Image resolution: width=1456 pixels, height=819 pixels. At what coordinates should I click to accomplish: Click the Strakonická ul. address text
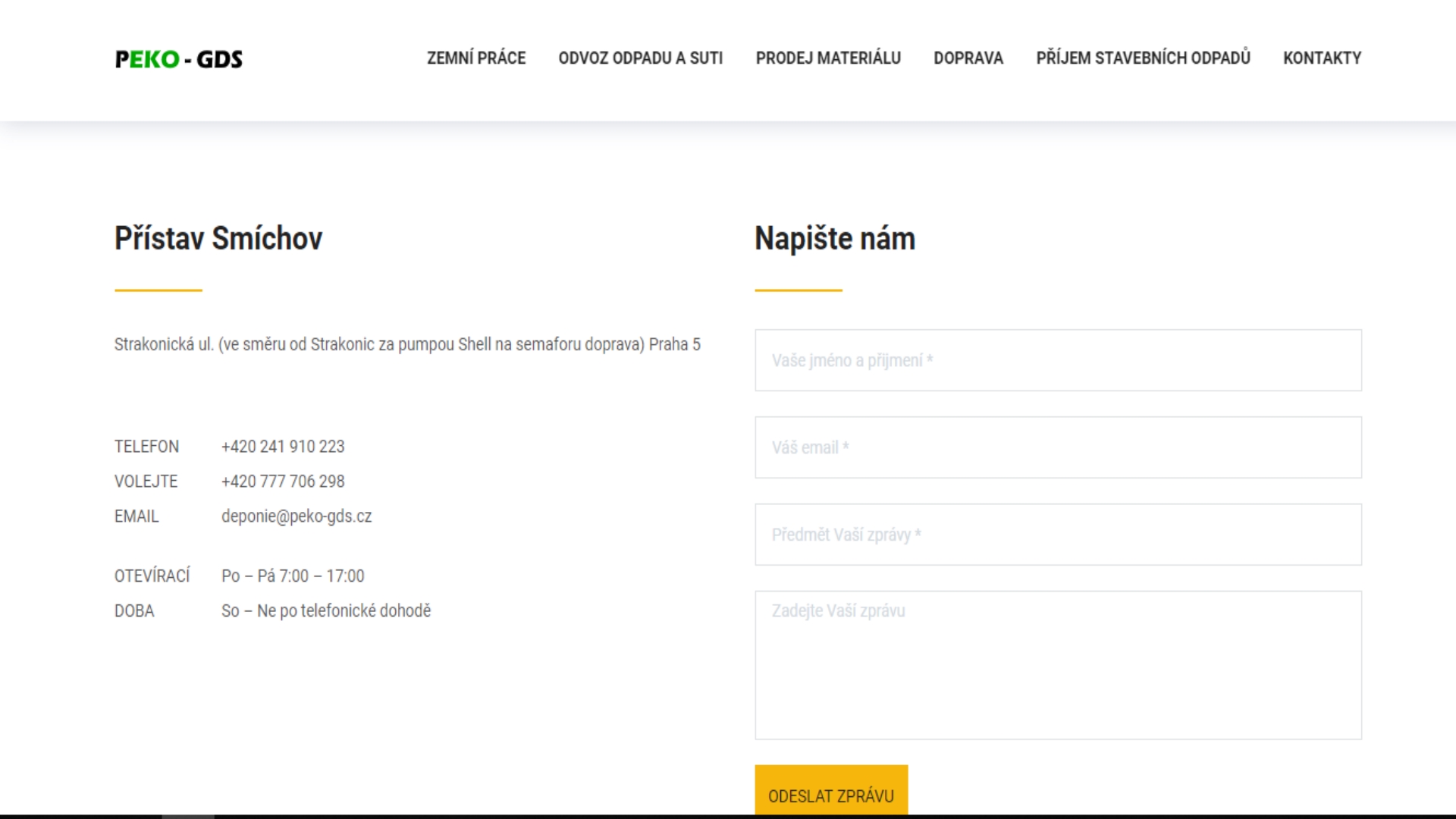tap(407, 344)
